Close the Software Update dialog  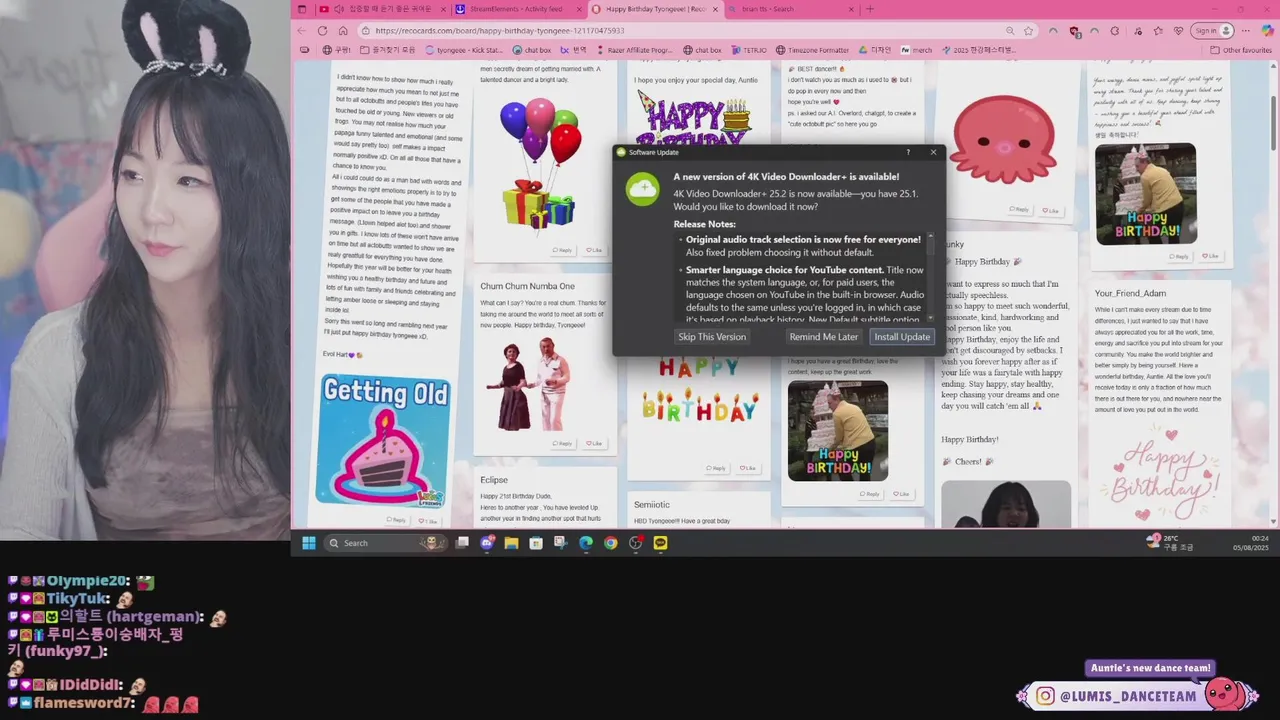[x=933, y=152]
